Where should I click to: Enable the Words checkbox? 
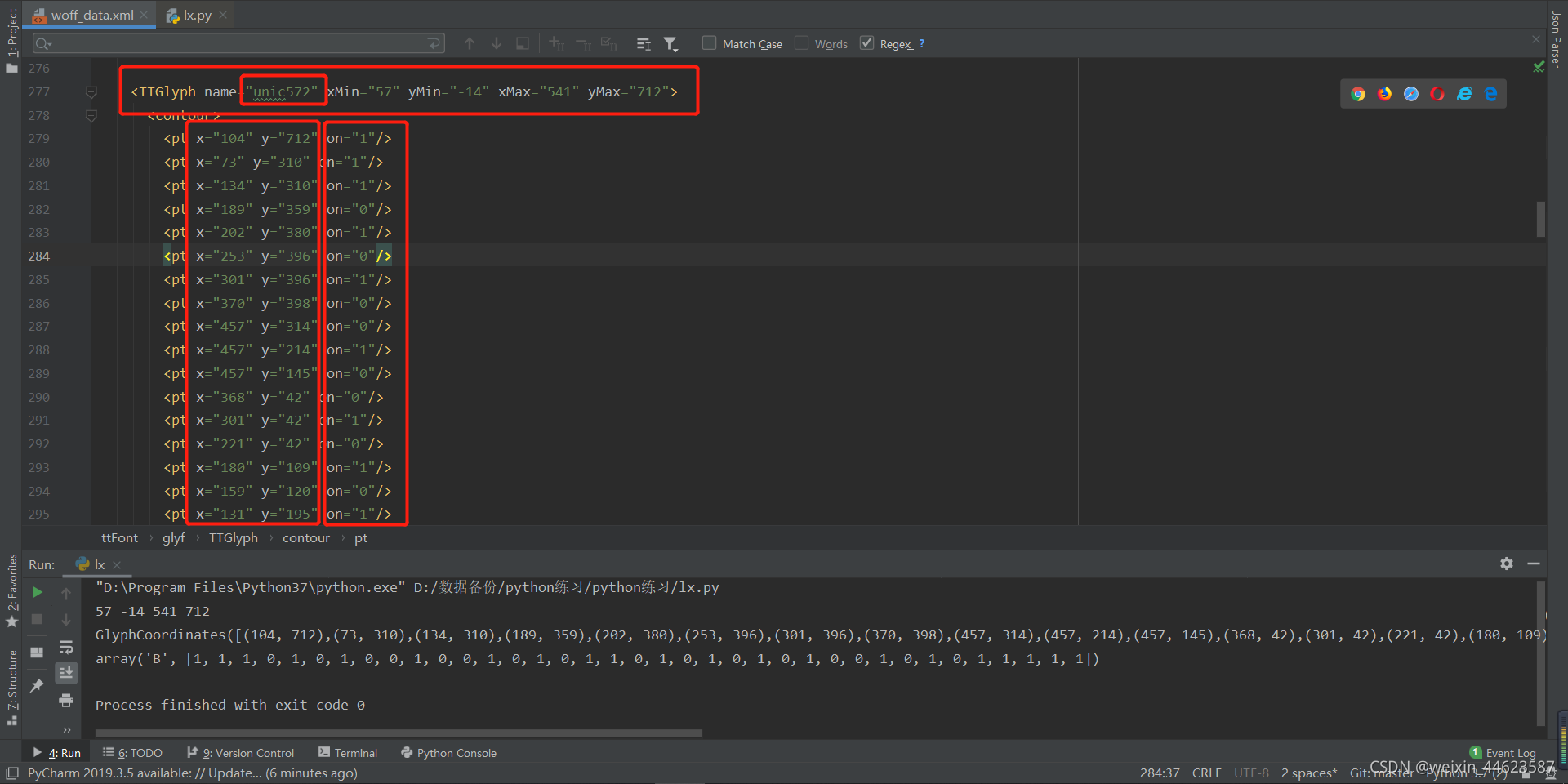pyautogui.click(x=801, y=42)
